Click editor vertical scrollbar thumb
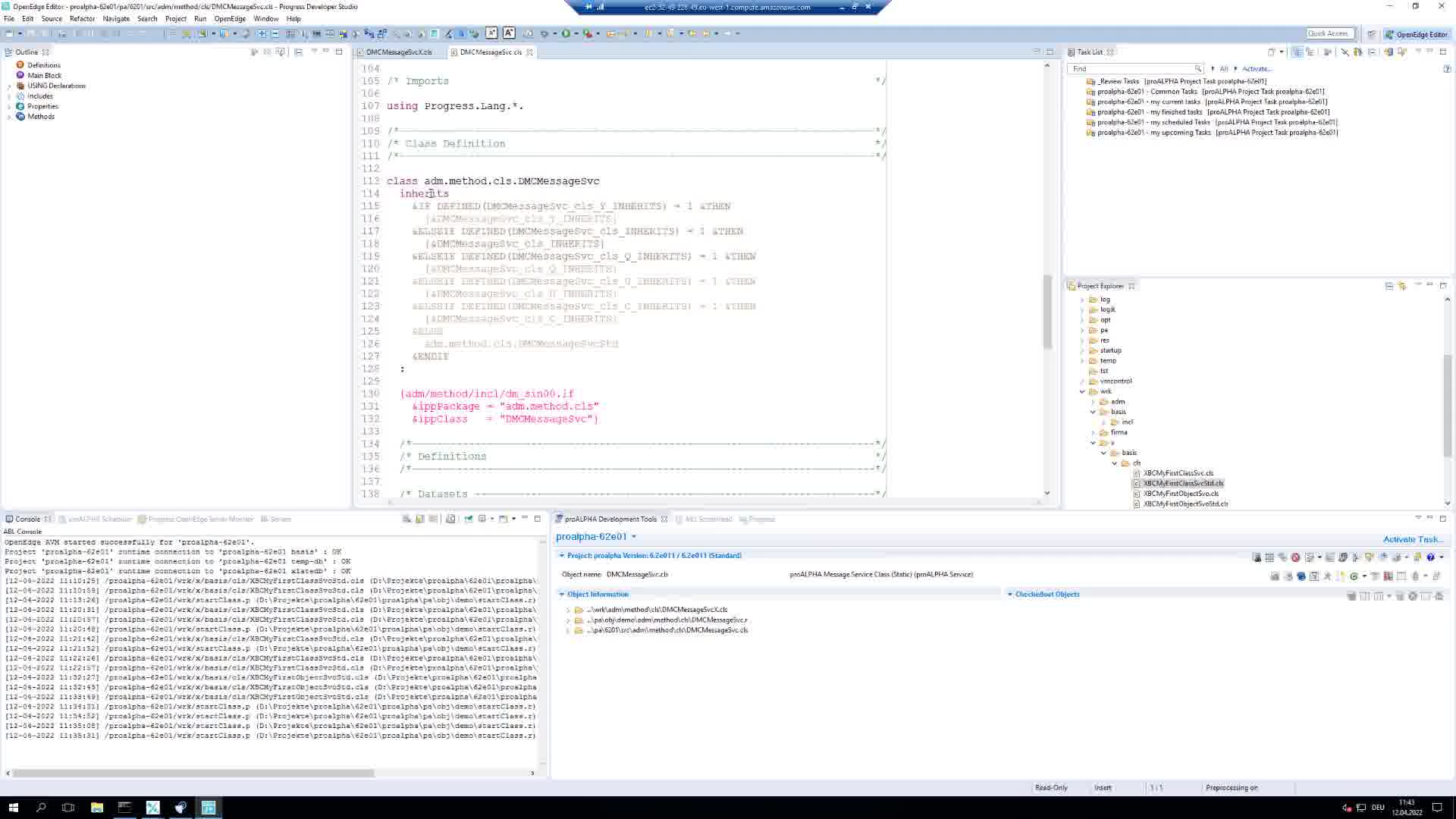The width and height of the screenshot is (1456, 819). 1048,311
